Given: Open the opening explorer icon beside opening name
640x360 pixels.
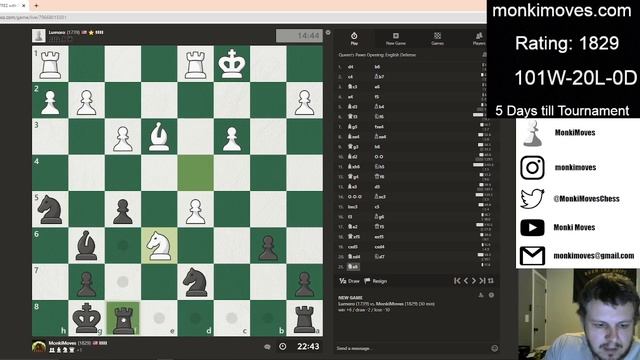Looking at the screenshot, I should coord(484,55).
